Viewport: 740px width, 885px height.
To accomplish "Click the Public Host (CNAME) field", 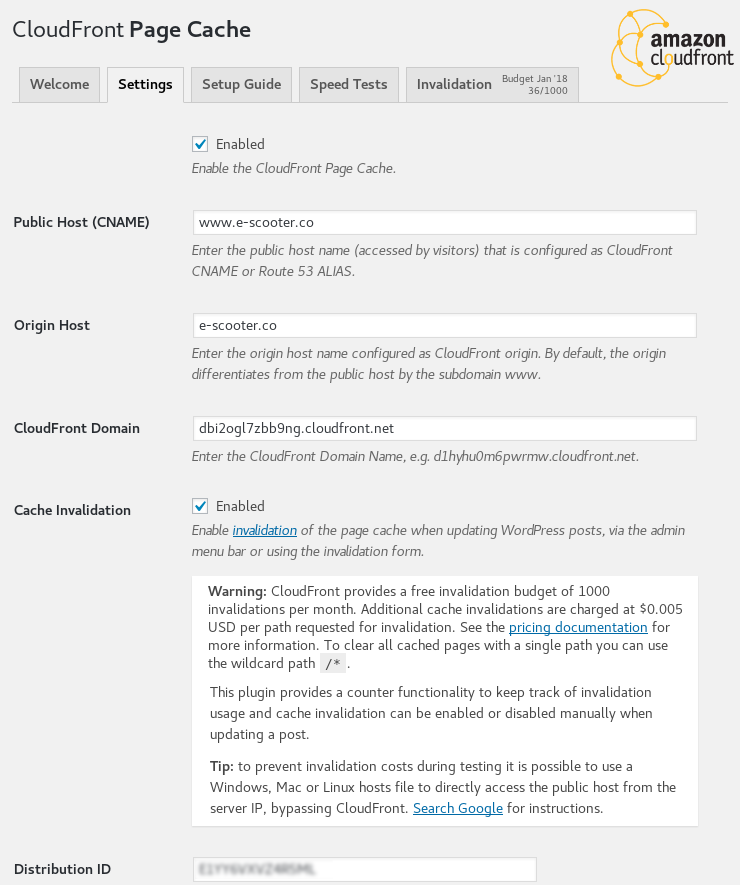I will [445, 222].
